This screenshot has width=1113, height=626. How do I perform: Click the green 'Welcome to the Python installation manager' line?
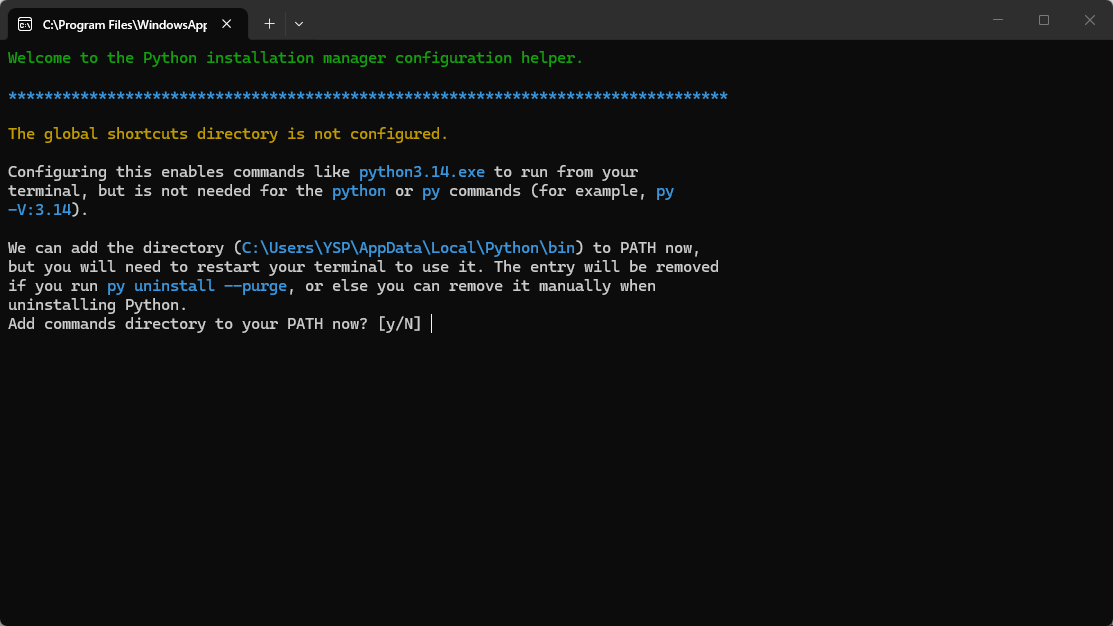point(295,58)
